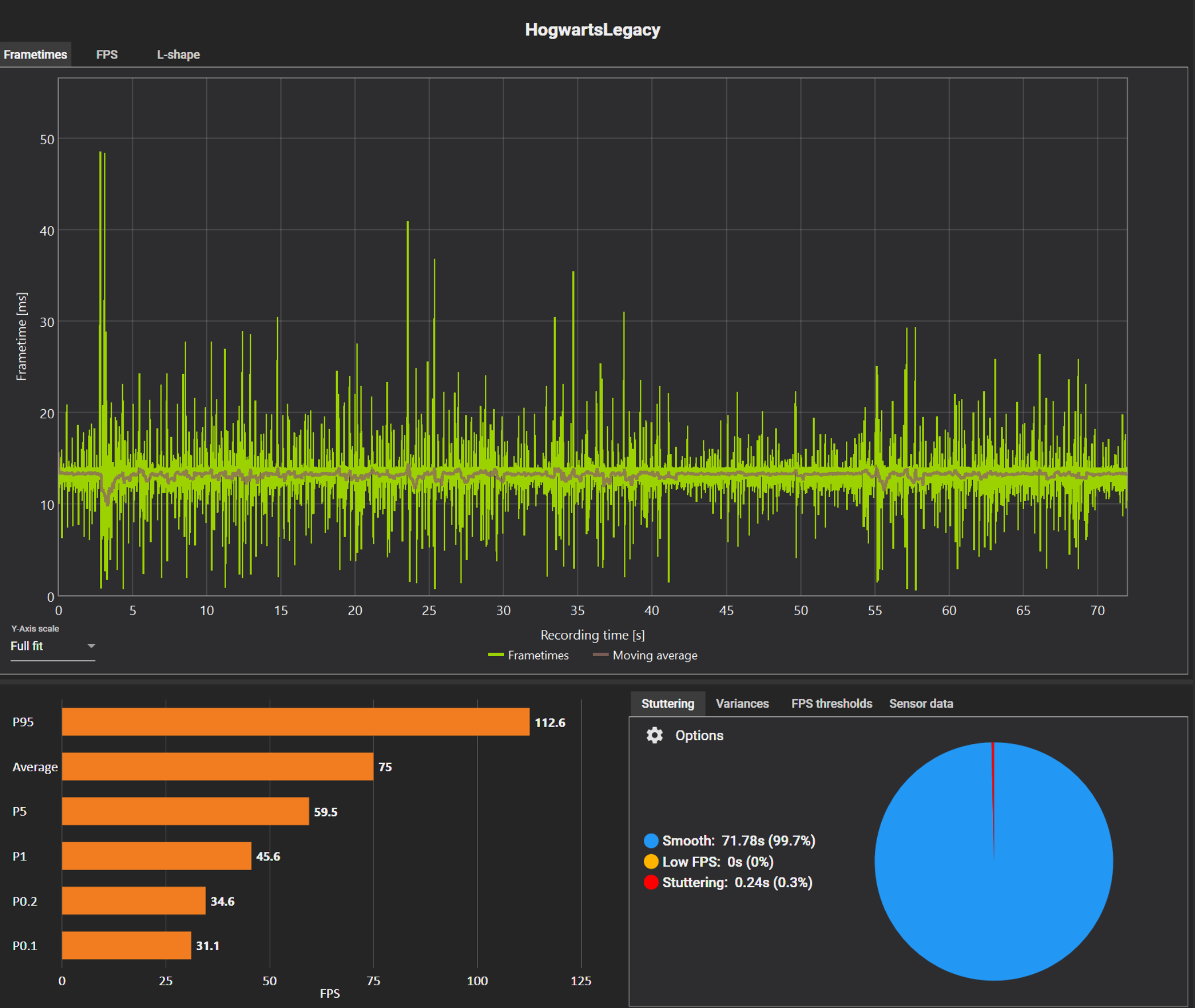Screen dimensions: 1195x1008
Task: Click the P0.1 orange bar
Action: click(x=126, y=946)
